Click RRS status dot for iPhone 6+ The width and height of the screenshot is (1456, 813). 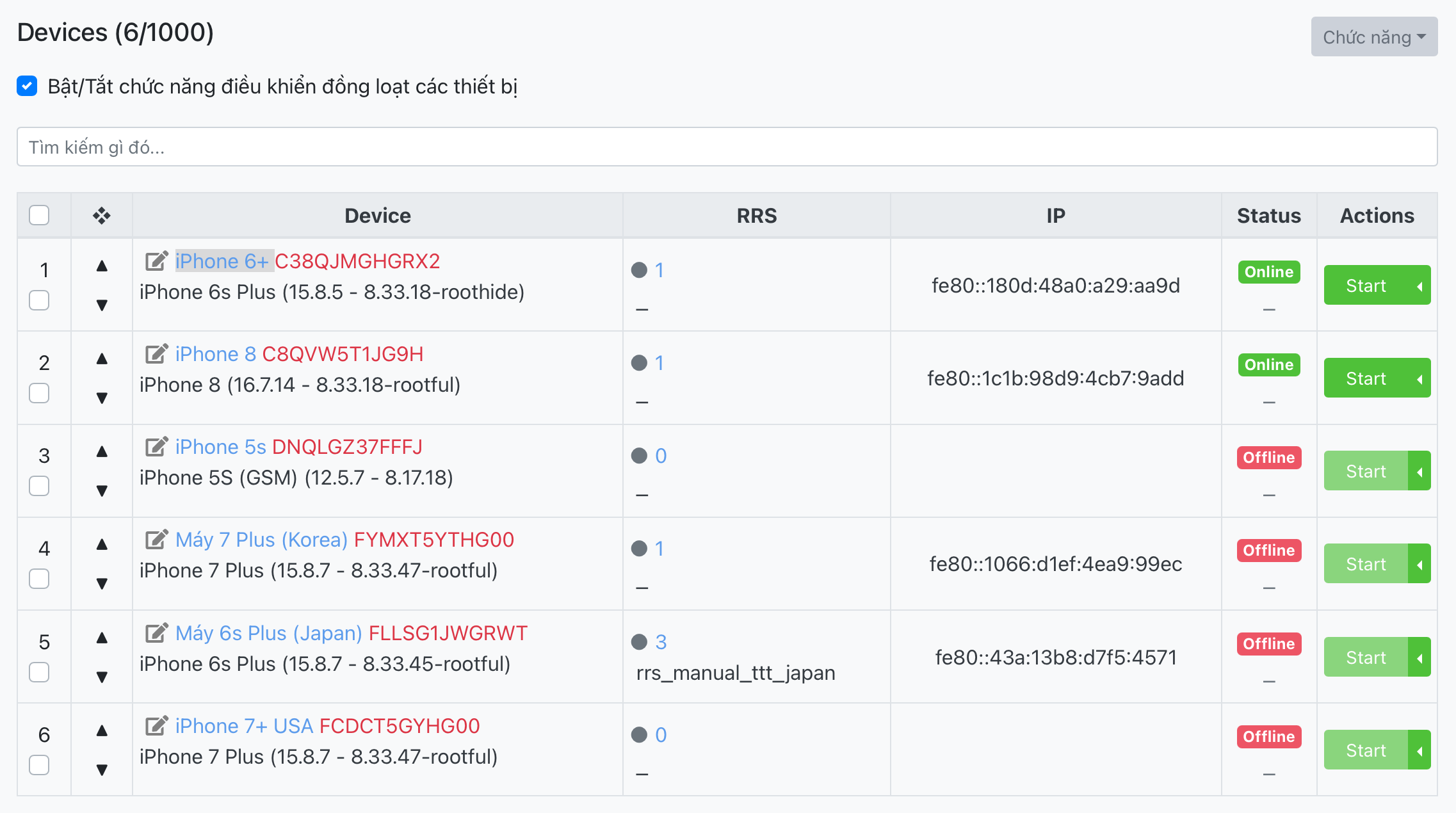click(x=639, y=270)
